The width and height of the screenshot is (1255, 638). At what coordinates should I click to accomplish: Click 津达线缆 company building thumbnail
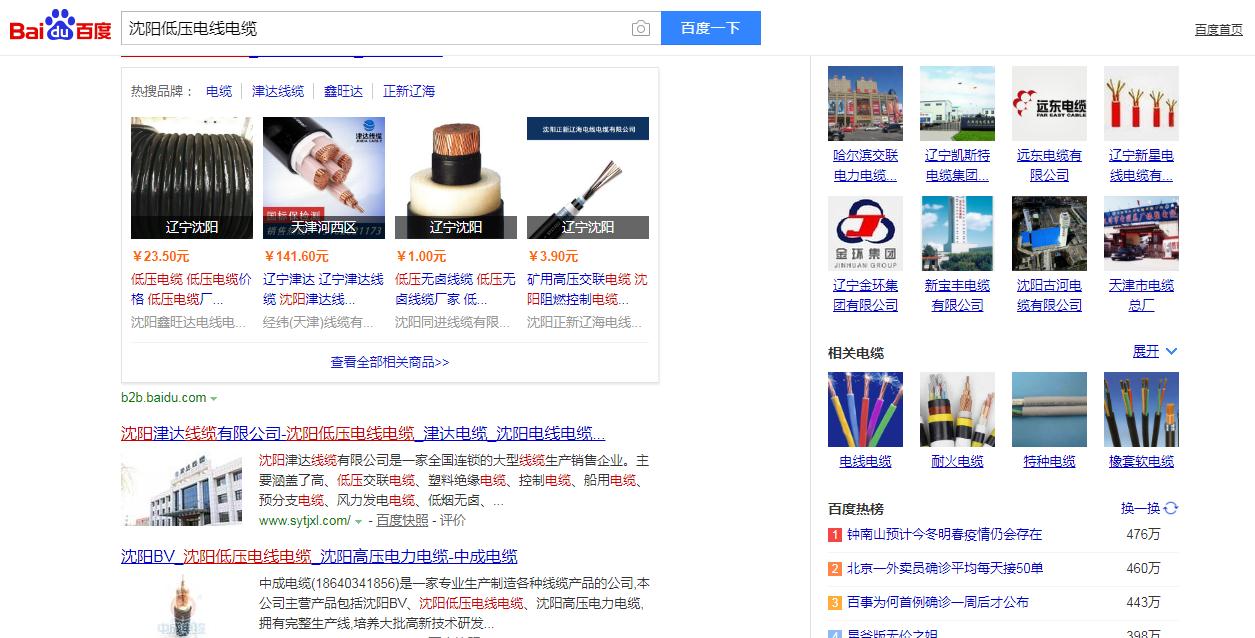182,490
